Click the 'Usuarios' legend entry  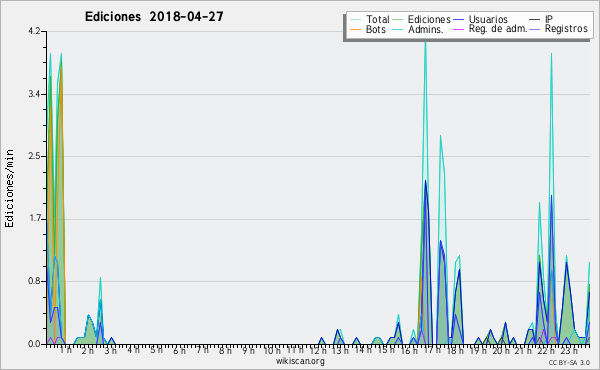(488, 19)
